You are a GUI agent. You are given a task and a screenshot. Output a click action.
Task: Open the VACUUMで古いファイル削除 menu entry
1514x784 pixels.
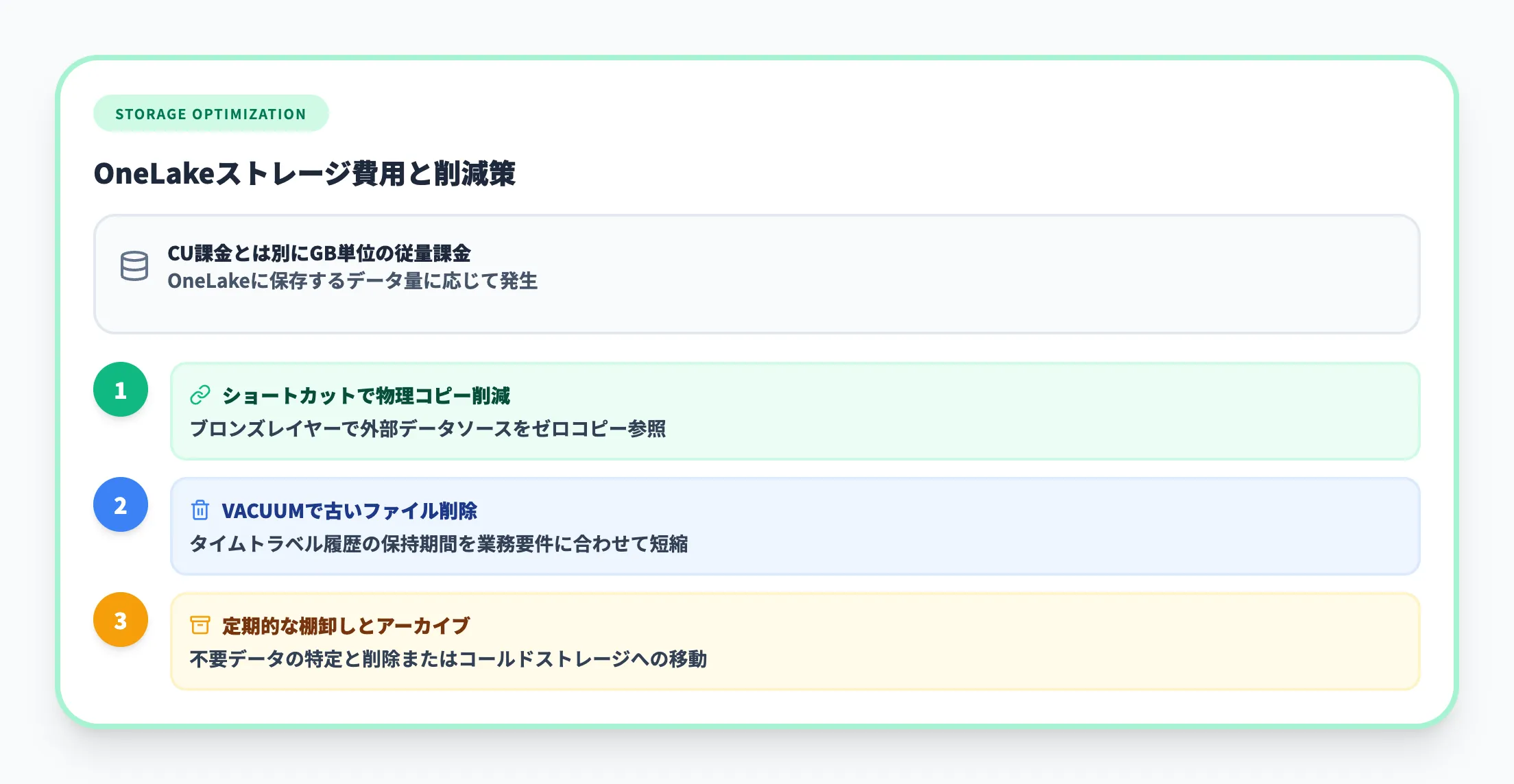tap(350, 511)
